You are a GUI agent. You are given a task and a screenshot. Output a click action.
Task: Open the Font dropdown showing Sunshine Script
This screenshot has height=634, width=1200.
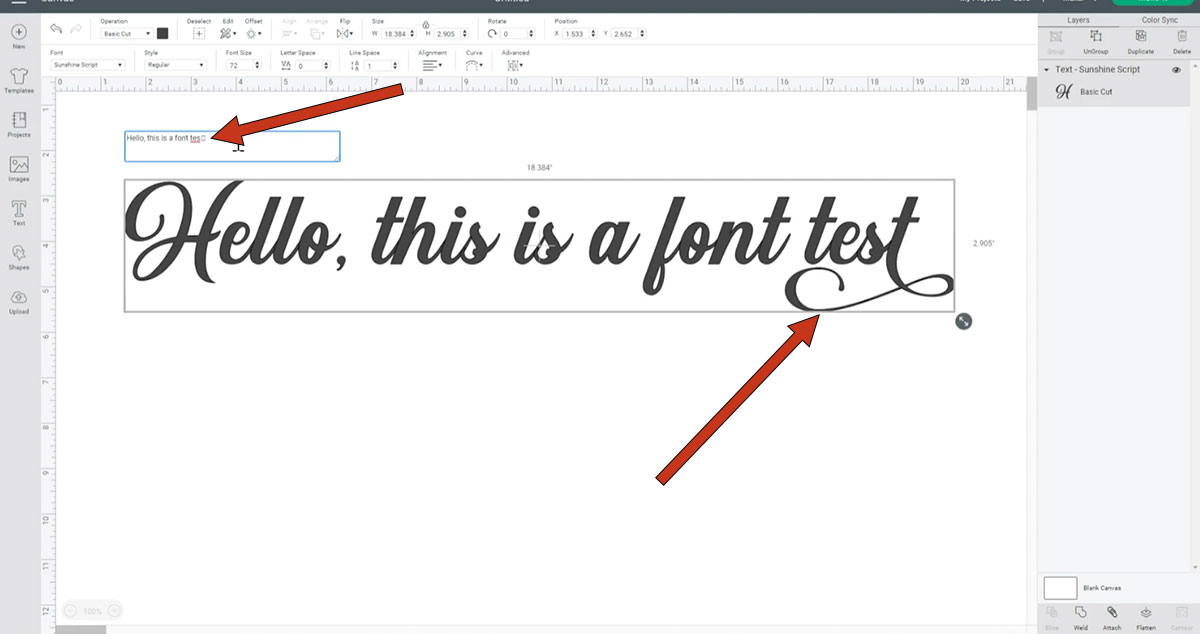(87, 65)
